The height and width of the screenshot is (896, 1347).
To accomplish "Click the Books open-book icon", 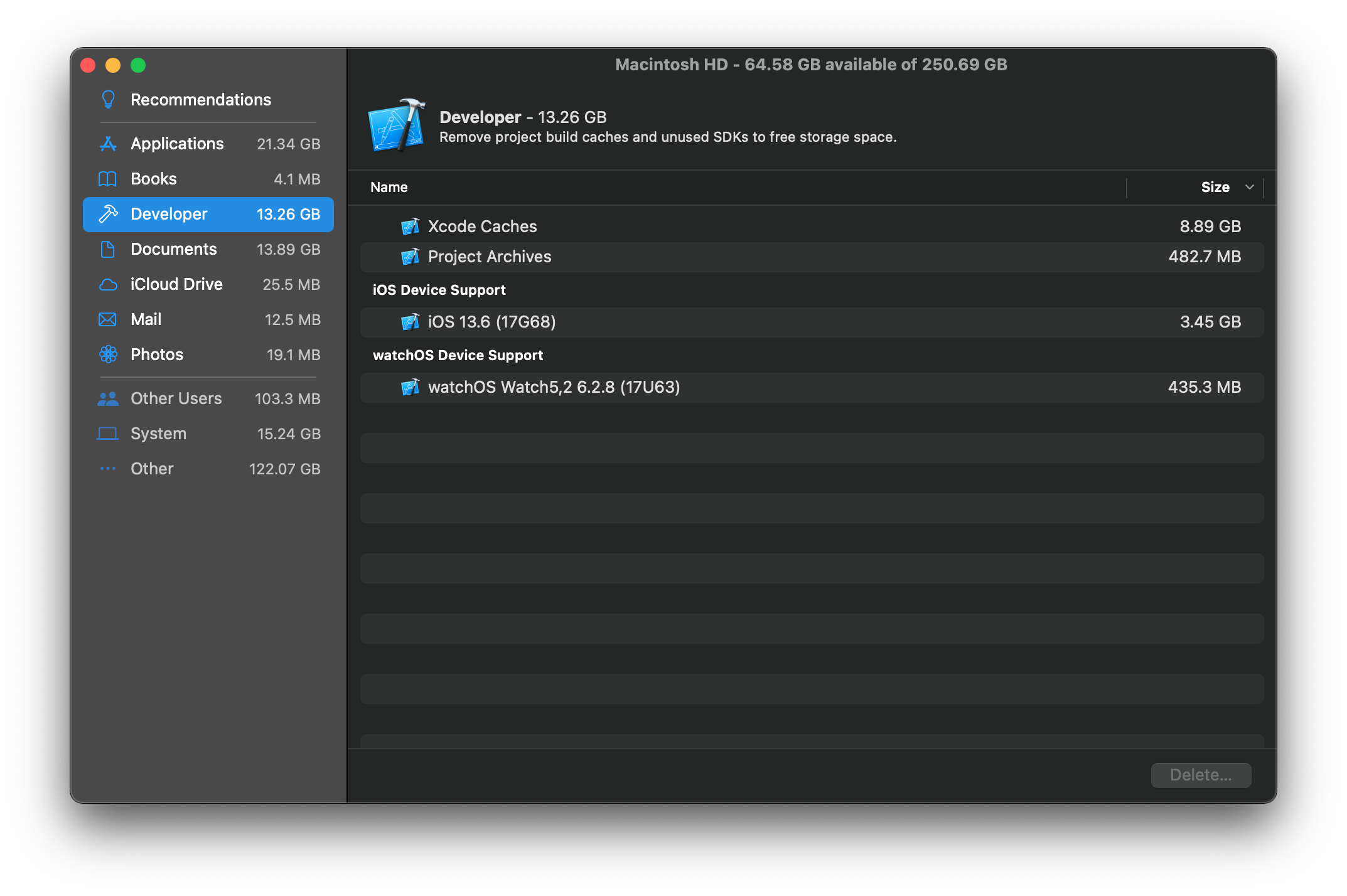I will click(108, 179).
